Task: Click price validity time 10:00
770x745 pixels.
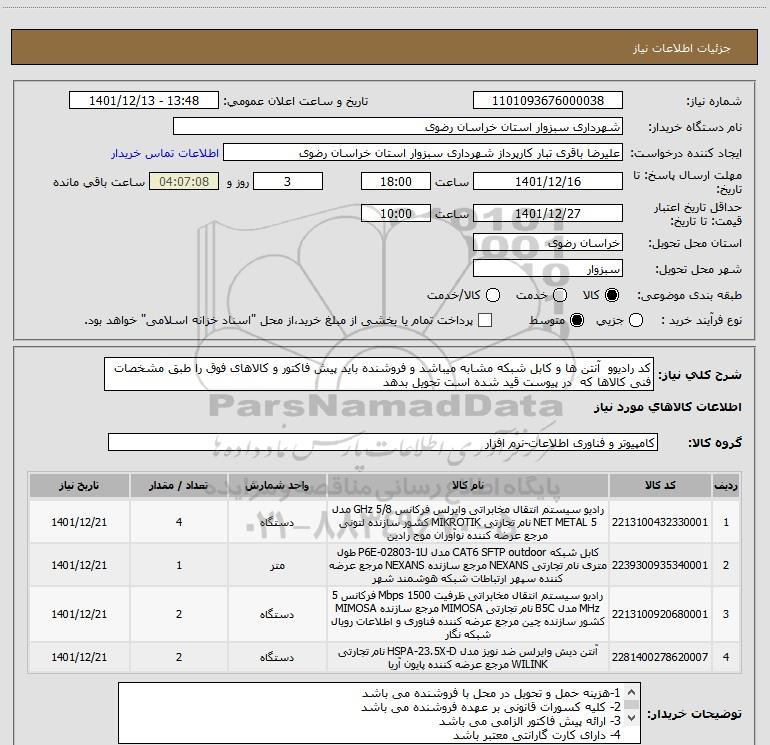Action: coord(396,214)
